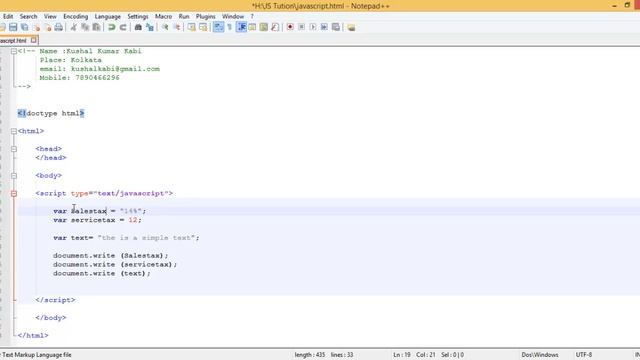This screenshot has width=640, height=360.
Task: Click the macro Playback icon
Action: coord(313,27)
